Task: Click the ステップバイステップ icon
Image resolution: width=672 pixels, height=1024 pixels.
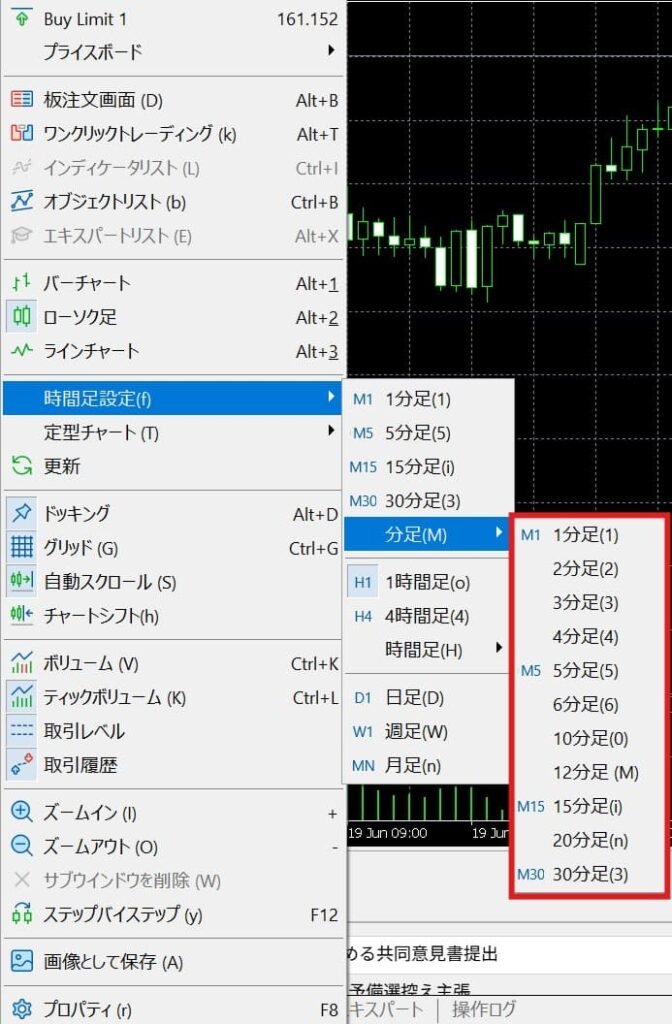Action: click(22, 914)
